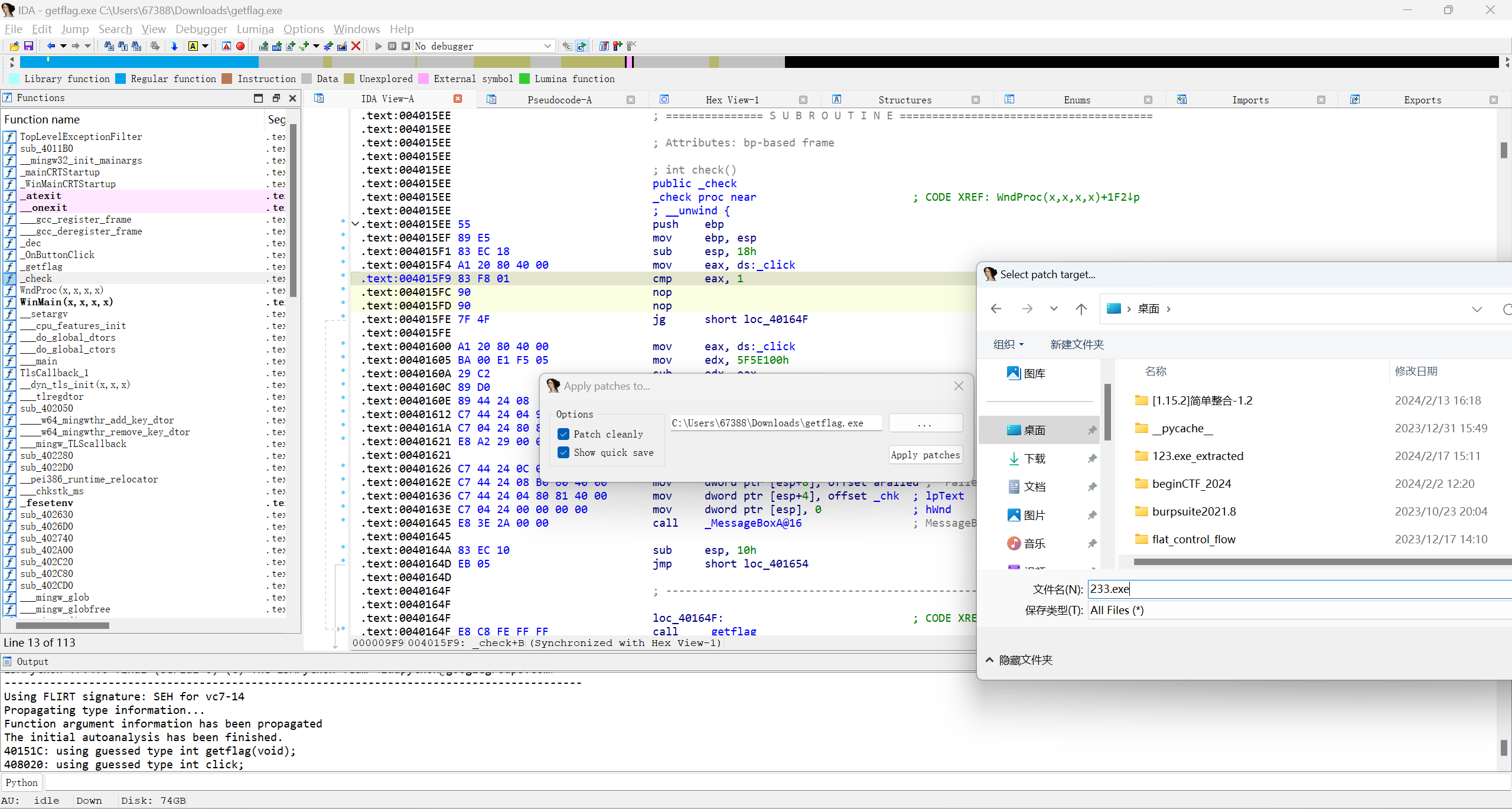Click the patch target path field

[776, 423]
